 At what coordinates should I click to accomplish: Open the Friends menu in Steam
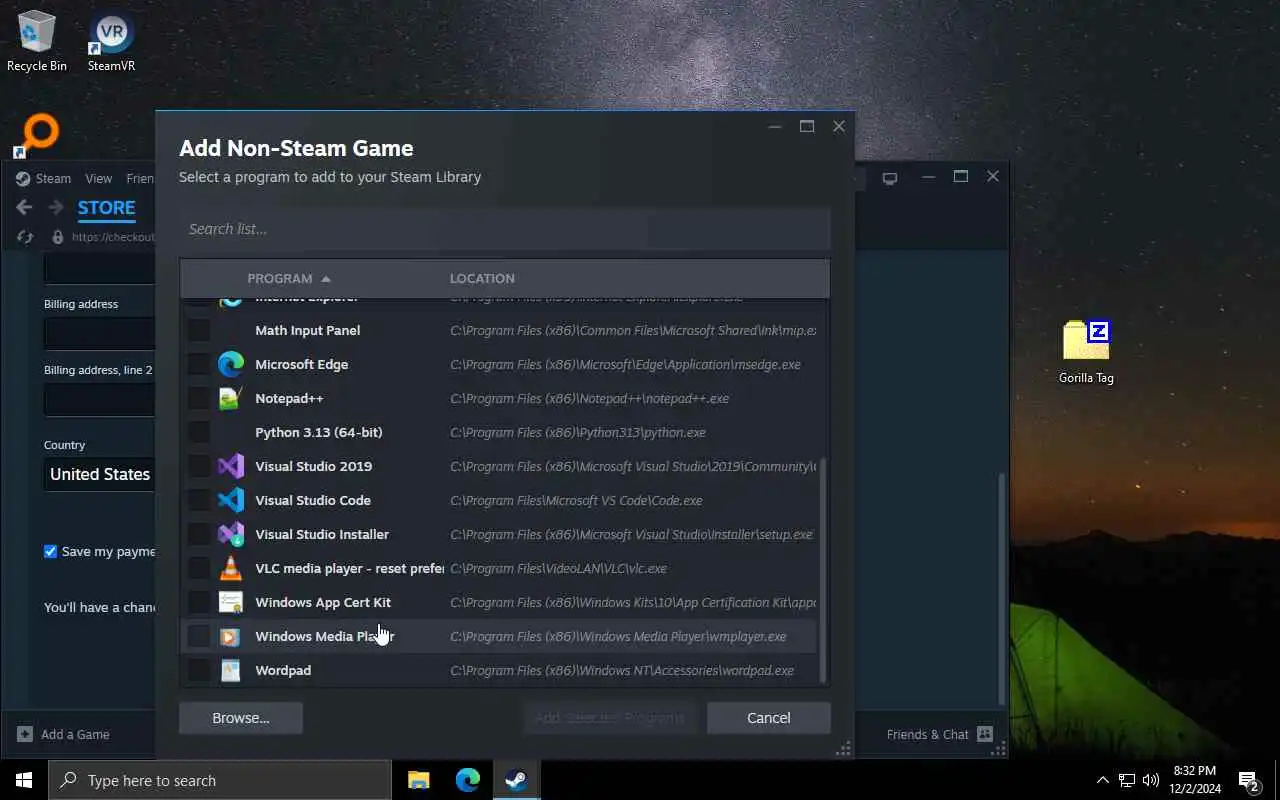pyautogui.click(x=140, y=178)
